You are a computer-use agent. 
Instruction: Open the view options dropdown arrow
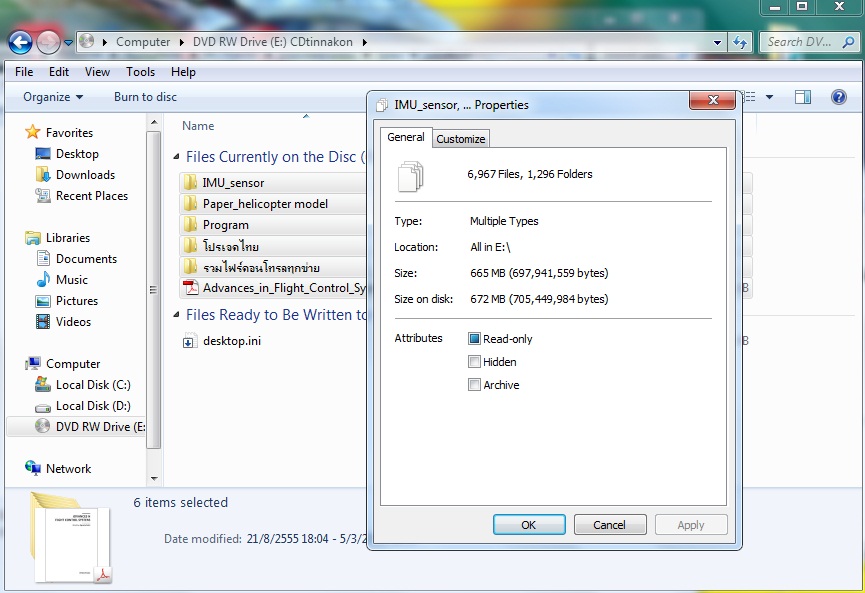point(769,97)
